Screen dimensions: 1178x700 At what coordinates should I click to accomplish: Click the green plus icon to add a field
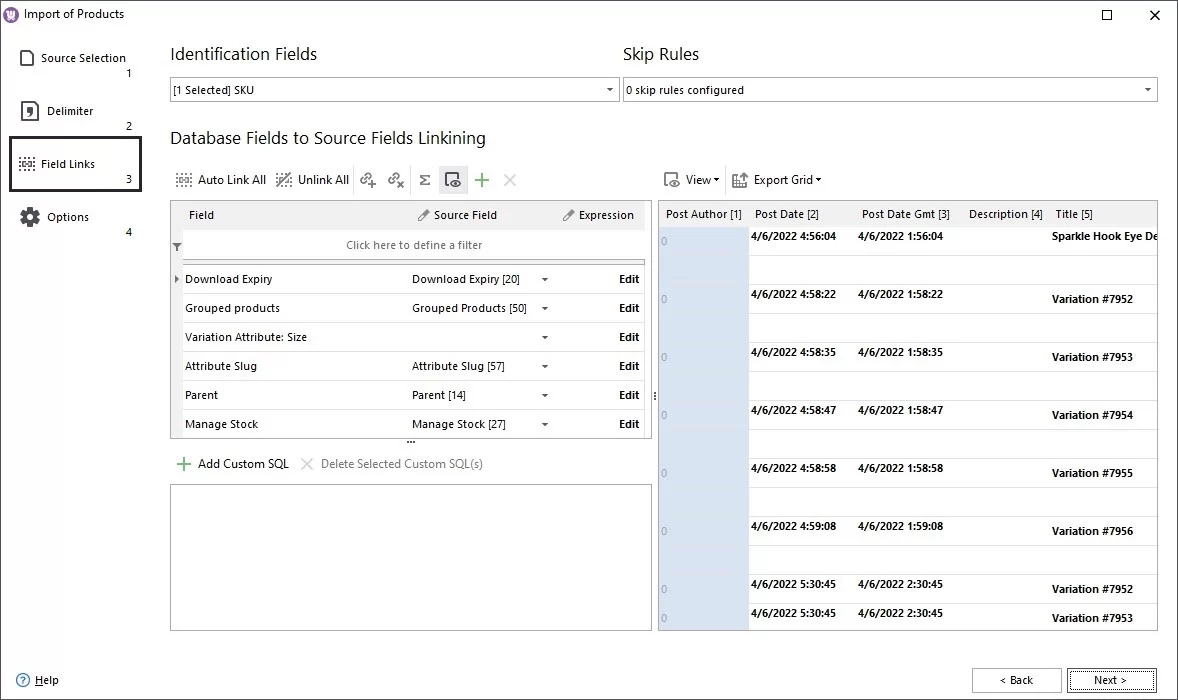[481, 180]
